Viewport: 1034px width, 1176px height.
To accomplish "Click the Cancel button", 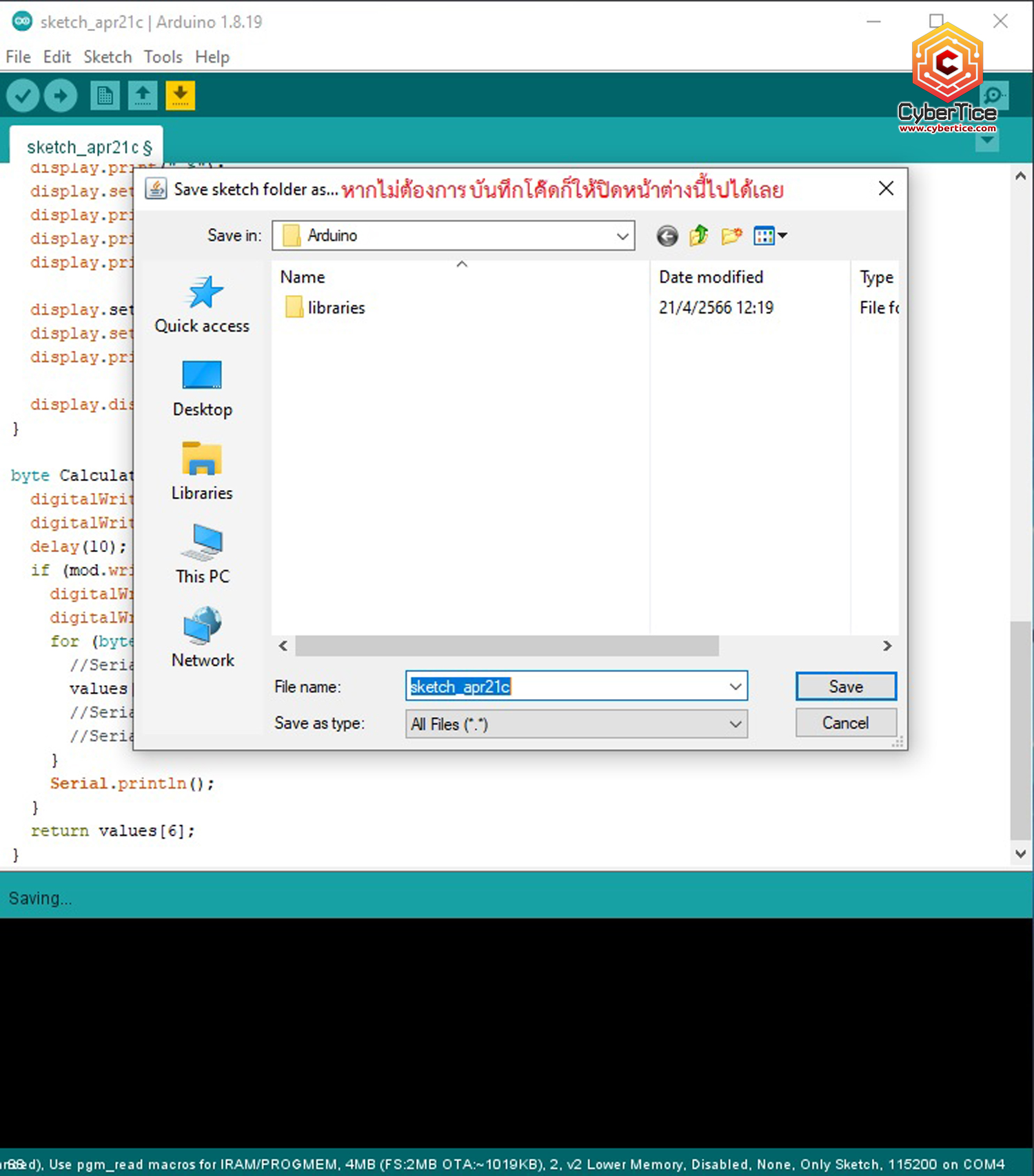I will 846,723.
